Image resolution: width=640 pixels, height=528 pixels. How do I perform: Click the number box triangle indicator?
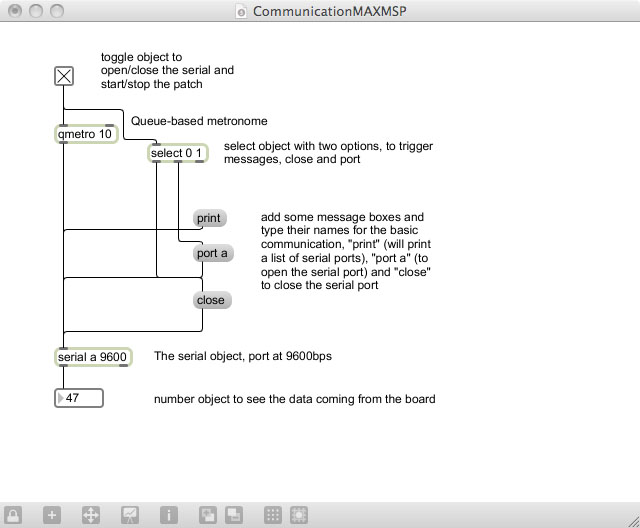point(60,399)
